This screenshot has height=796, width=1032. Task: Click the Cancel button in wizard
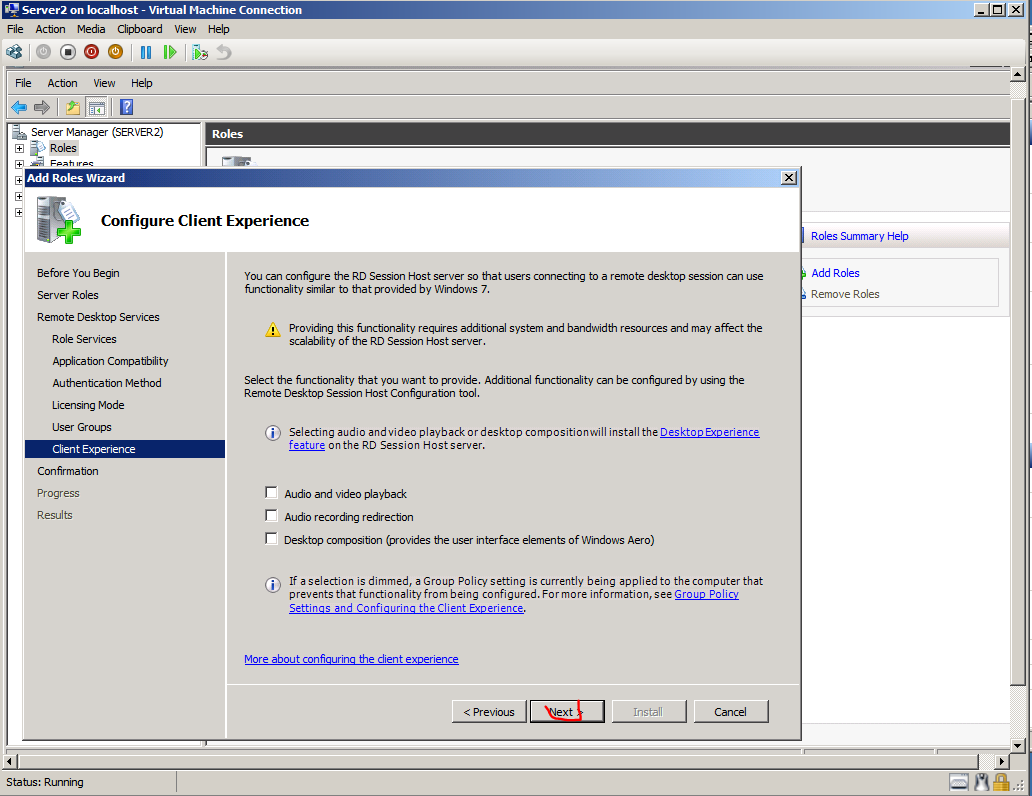coord(731,712)
